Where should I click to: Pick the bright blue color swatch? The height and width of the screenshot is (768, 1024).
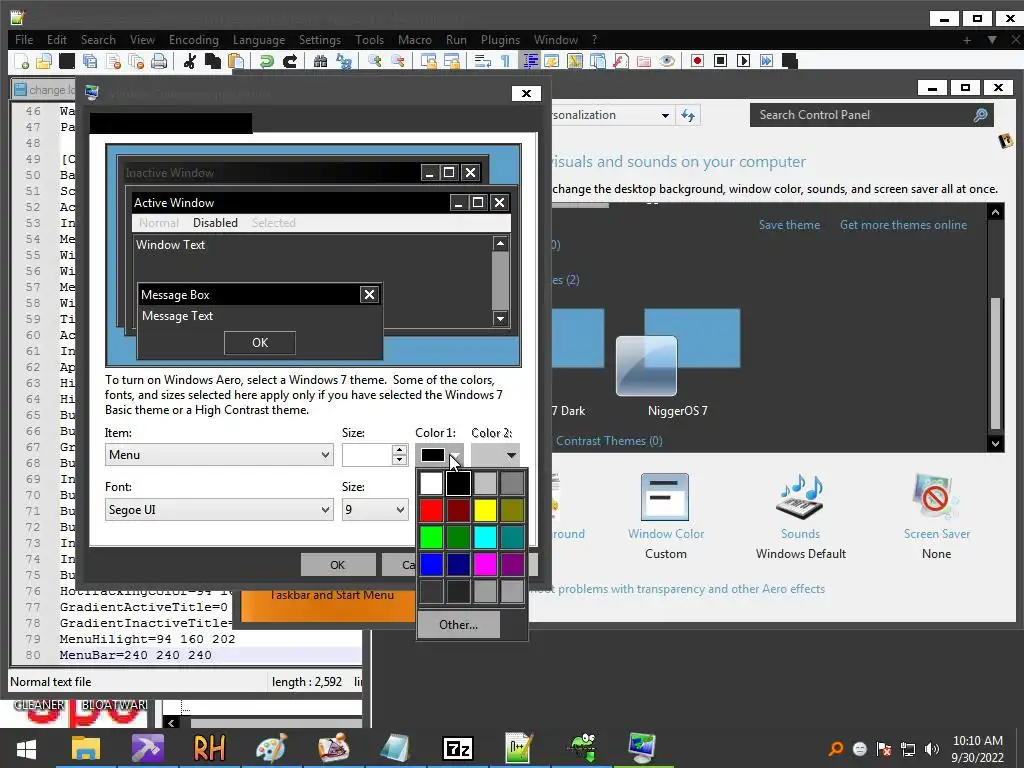432,564
